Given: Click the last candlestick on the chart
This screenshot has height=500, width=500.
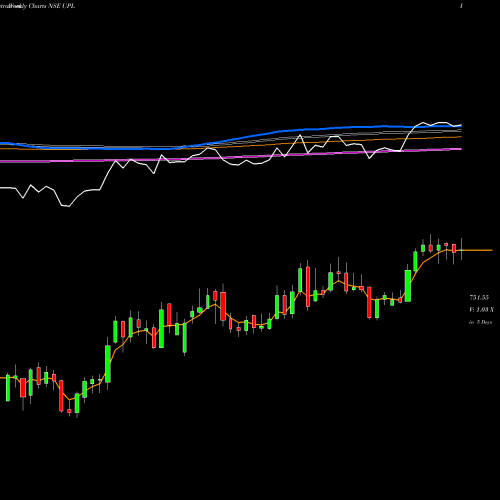Looking at the screenshot, I should [462, 250].
